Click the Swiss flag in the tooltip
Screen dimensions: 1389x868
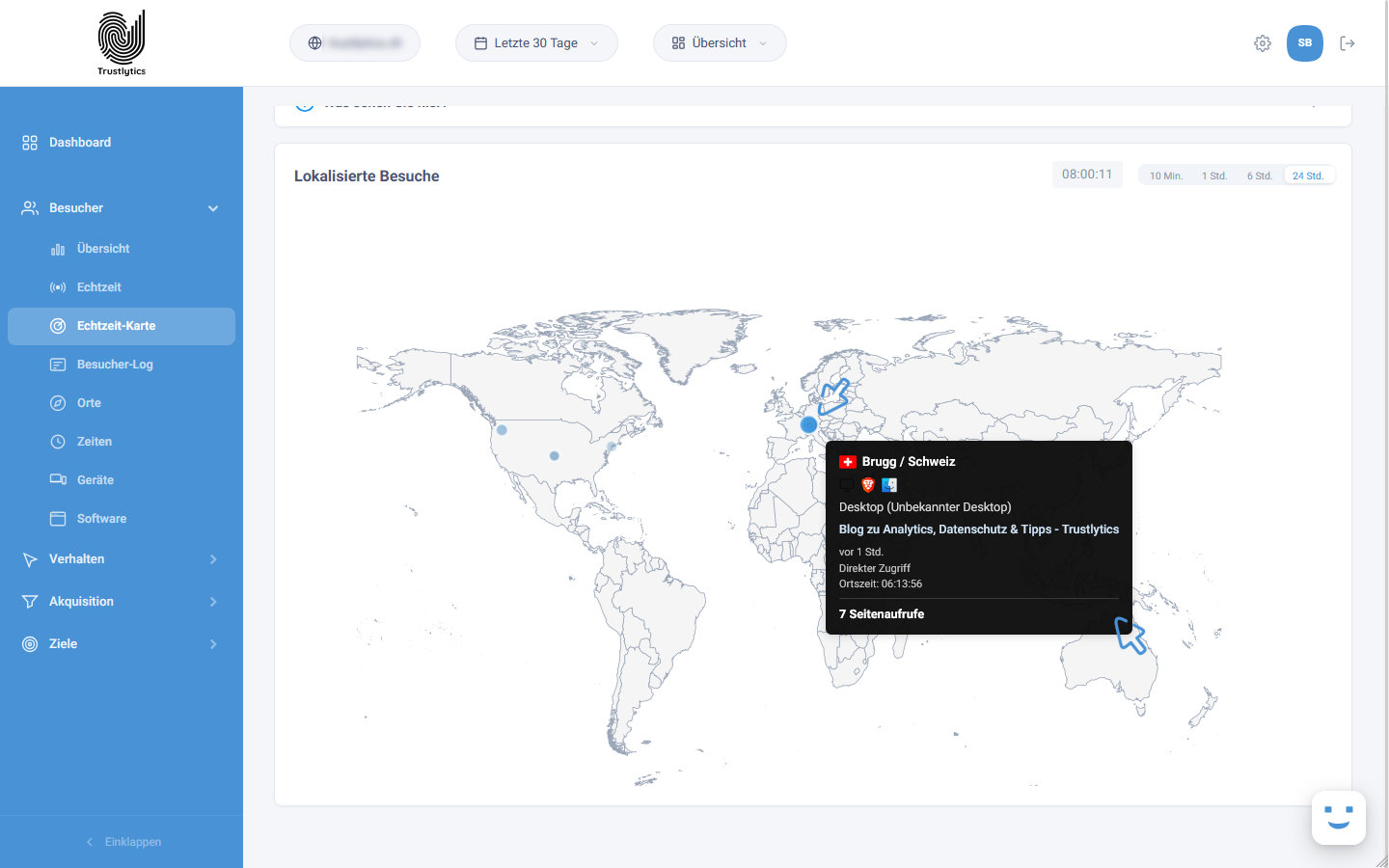[x=848, y=462]
